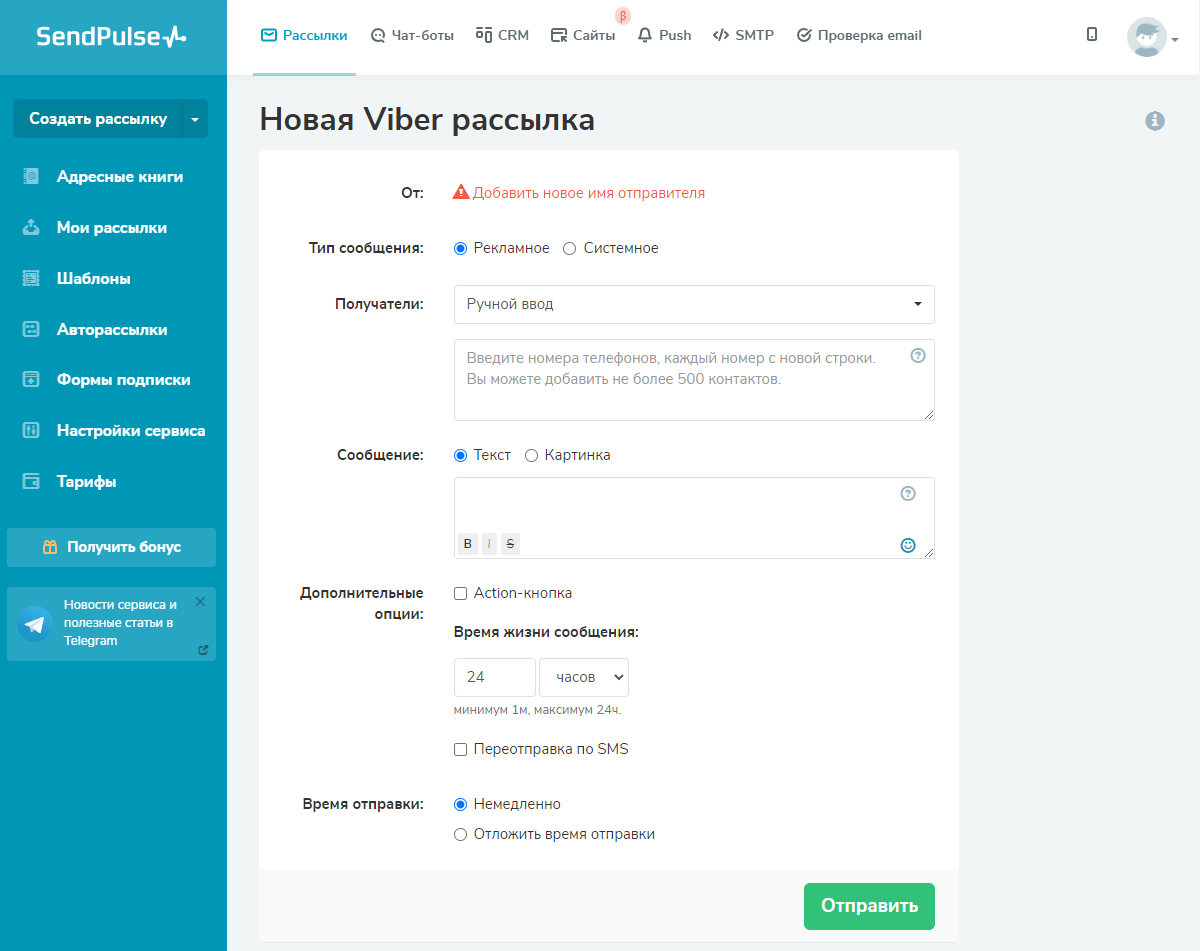Click the help icon in recipients textarea
The image size is (1200, 951).
pyautogui.click(x=918, y=355)
